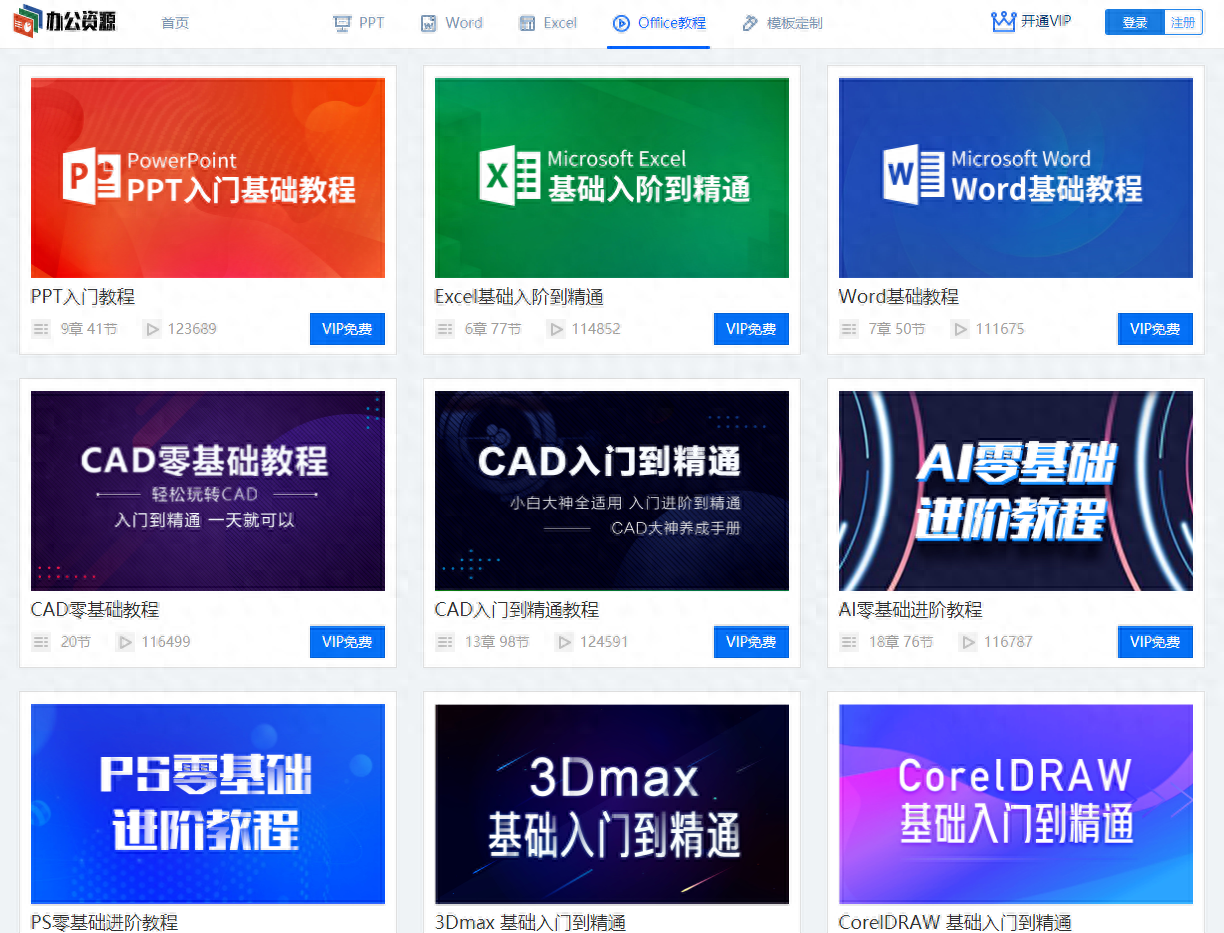Open the PPT menu item
This screenshot has width=1224, height=933.
click(x=372, y=23)
